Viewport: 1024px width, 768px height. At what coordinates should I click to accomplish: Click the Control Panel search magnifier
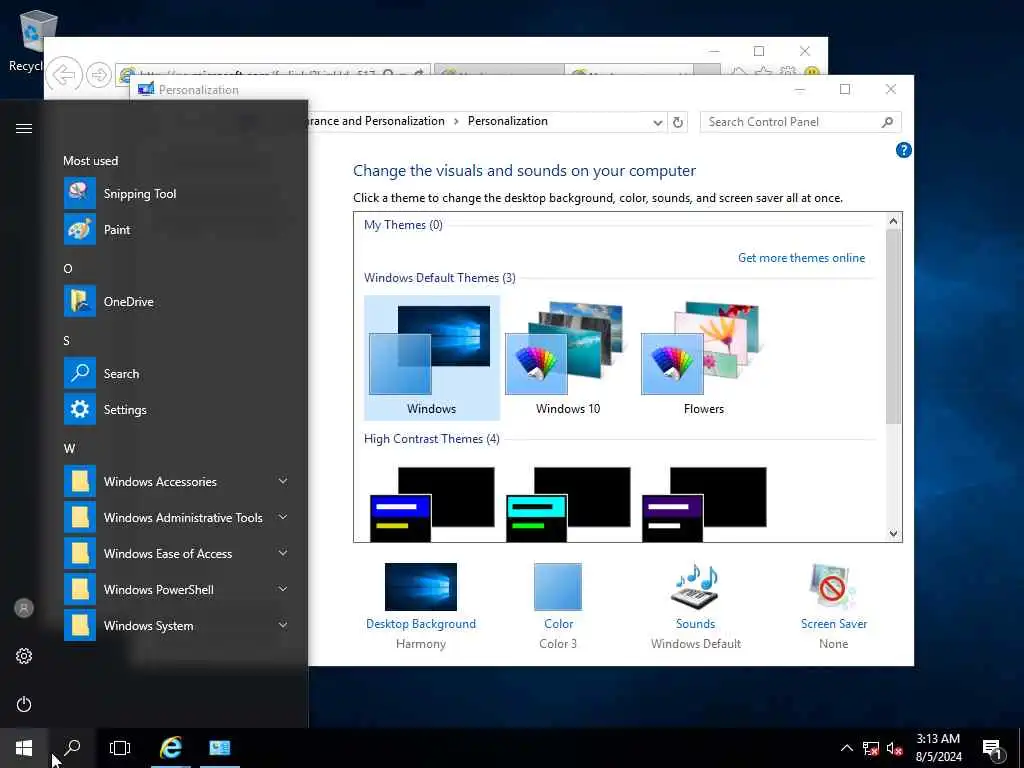887,122
